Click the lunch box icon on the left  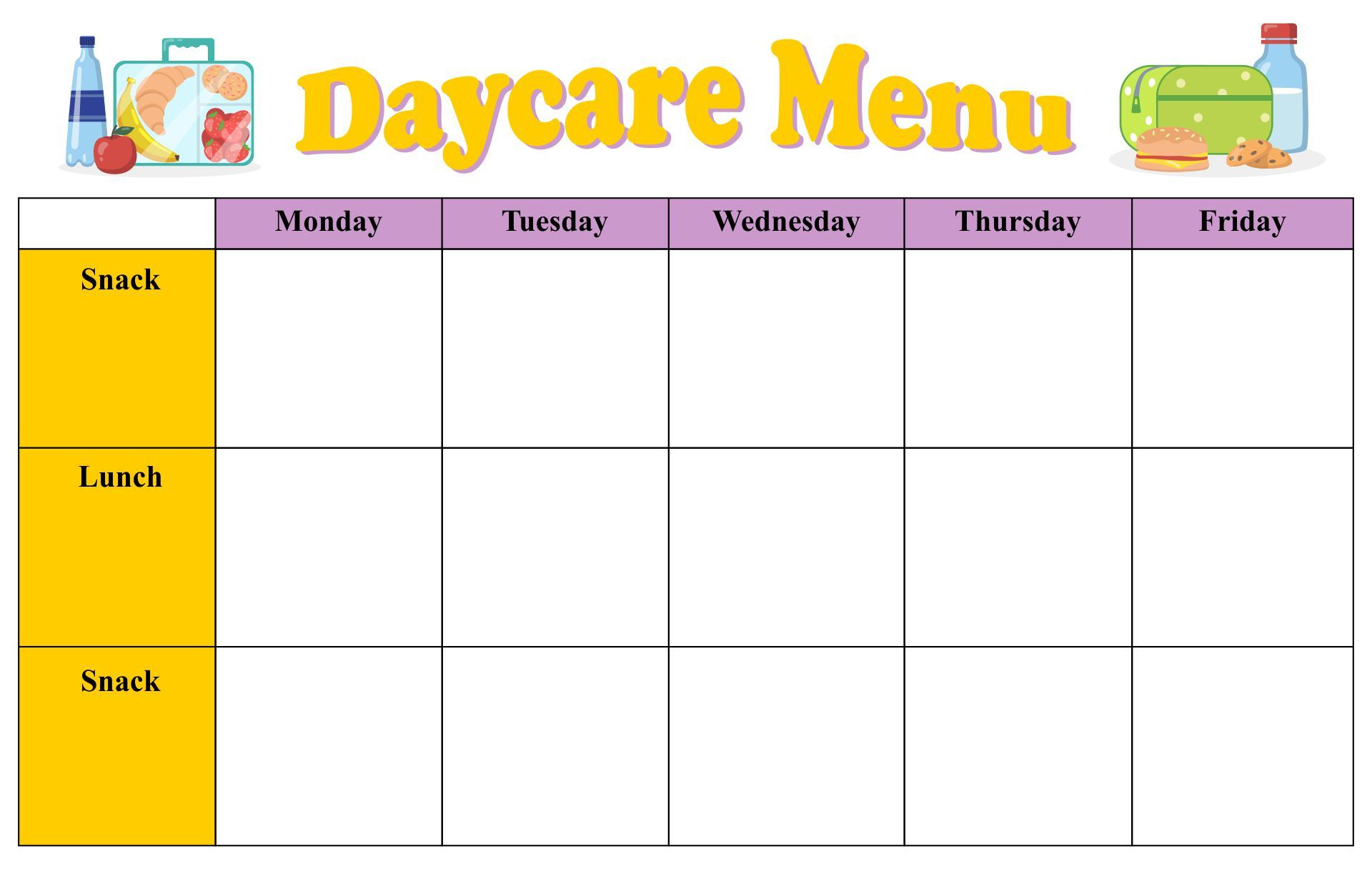[185, 90]
